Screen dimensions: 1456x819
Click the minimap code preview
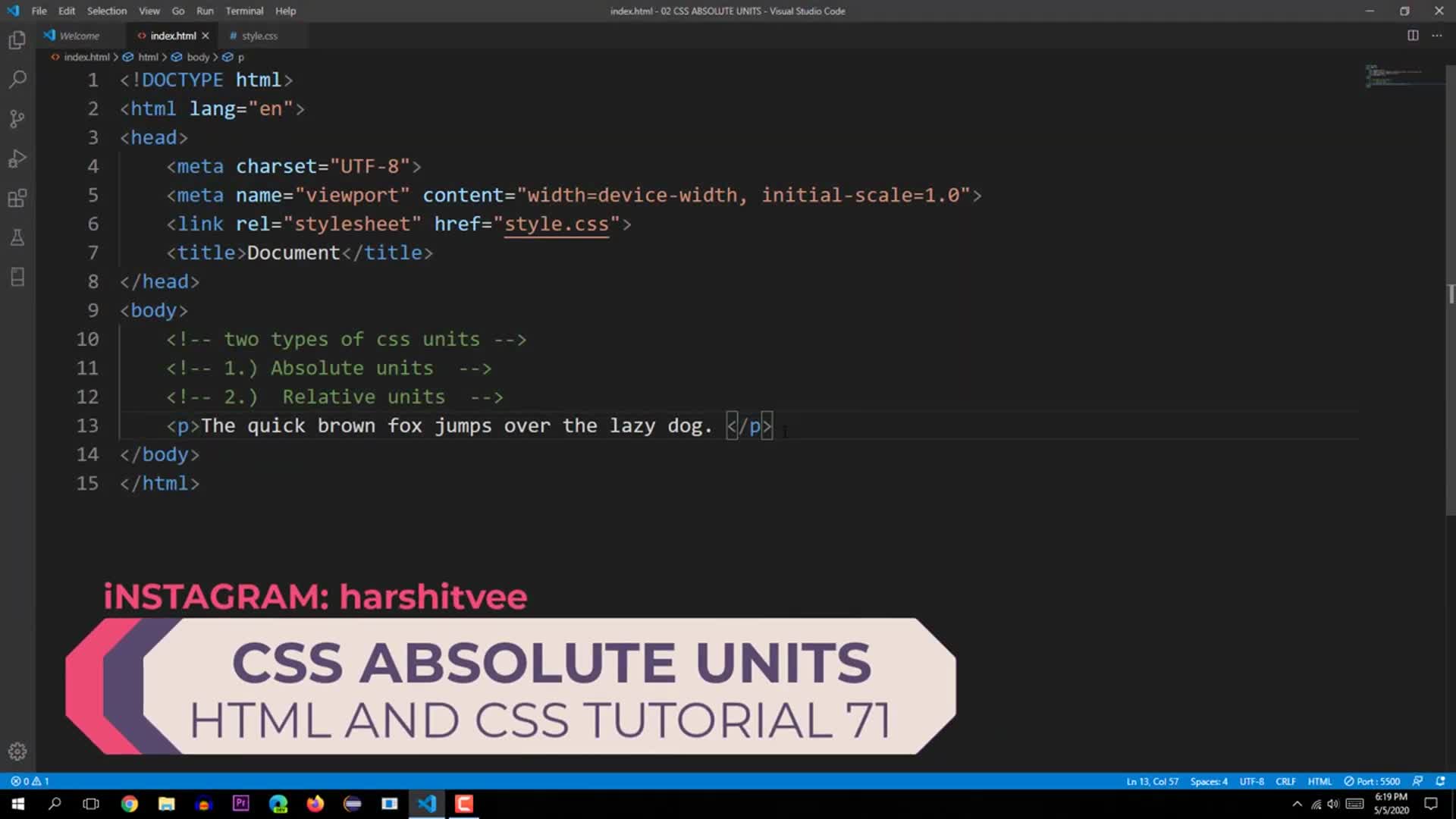(x=1403, y=76)
